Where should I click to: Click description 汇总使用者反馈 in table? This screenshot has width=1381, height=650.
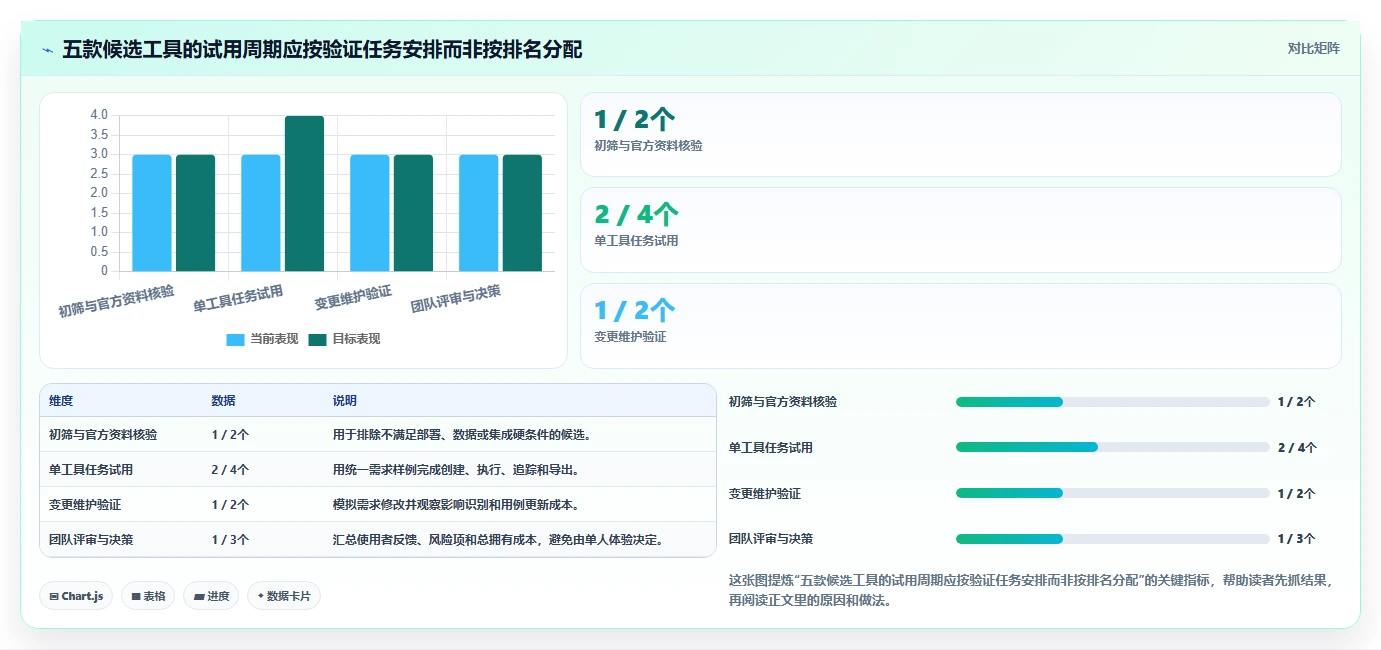point(498,540)
